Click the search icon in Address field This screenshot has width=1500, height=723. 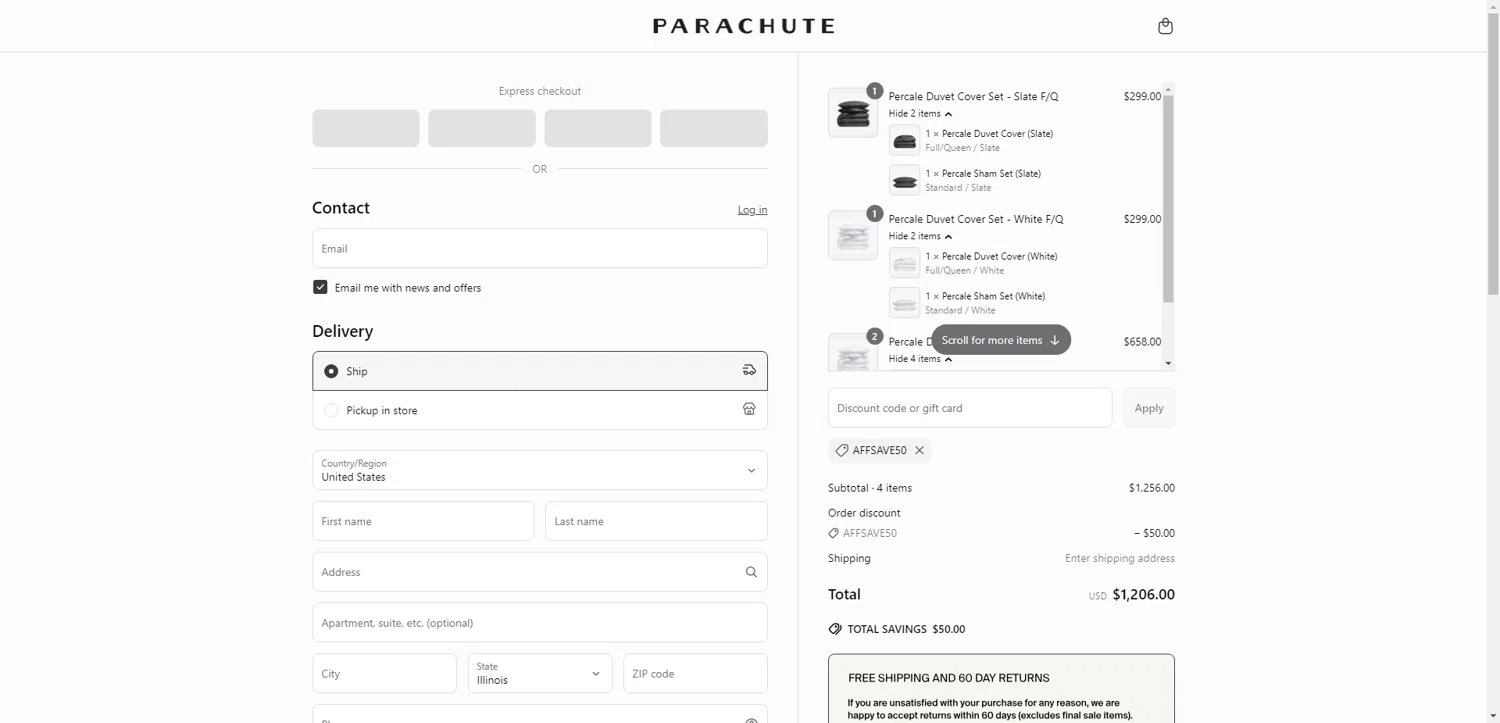click(x=751, y=572)
